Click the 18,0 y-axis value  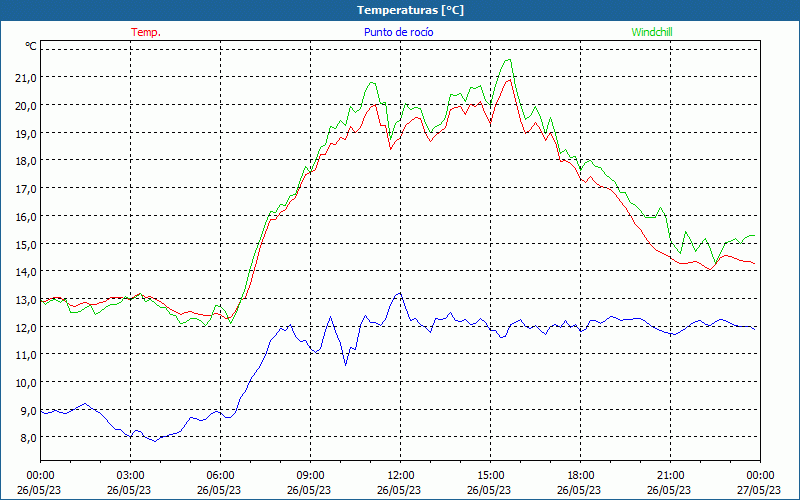tap(27, 161)
